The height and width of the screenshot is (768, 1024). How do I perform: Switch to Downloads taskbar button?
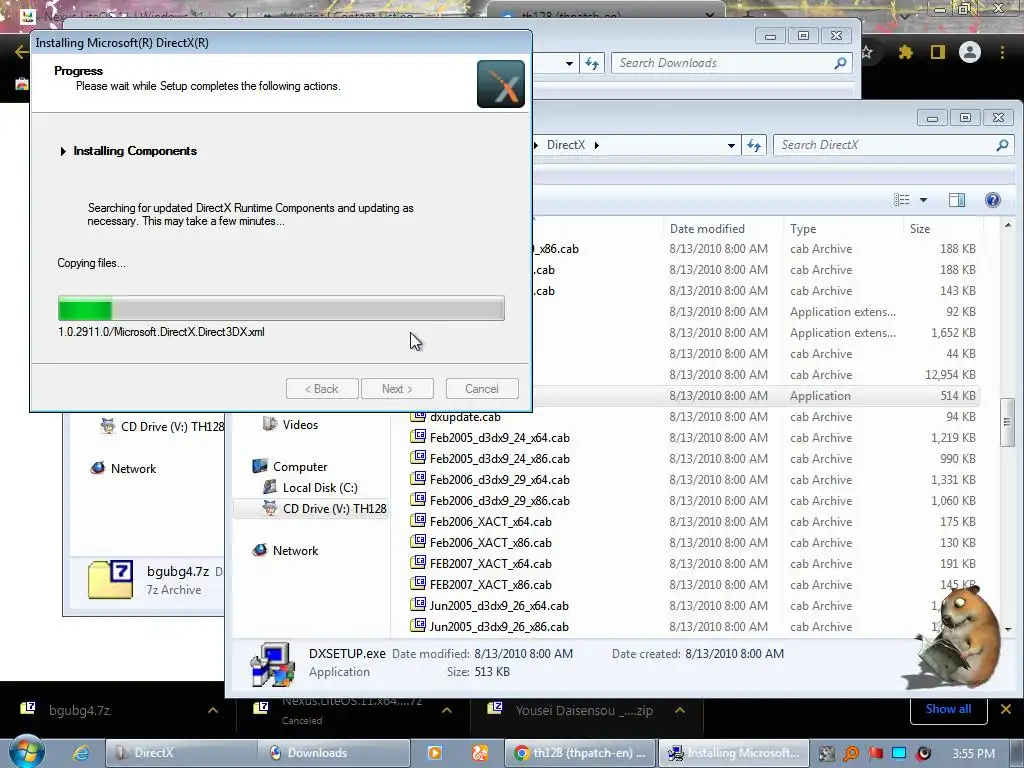pos(334,753)
